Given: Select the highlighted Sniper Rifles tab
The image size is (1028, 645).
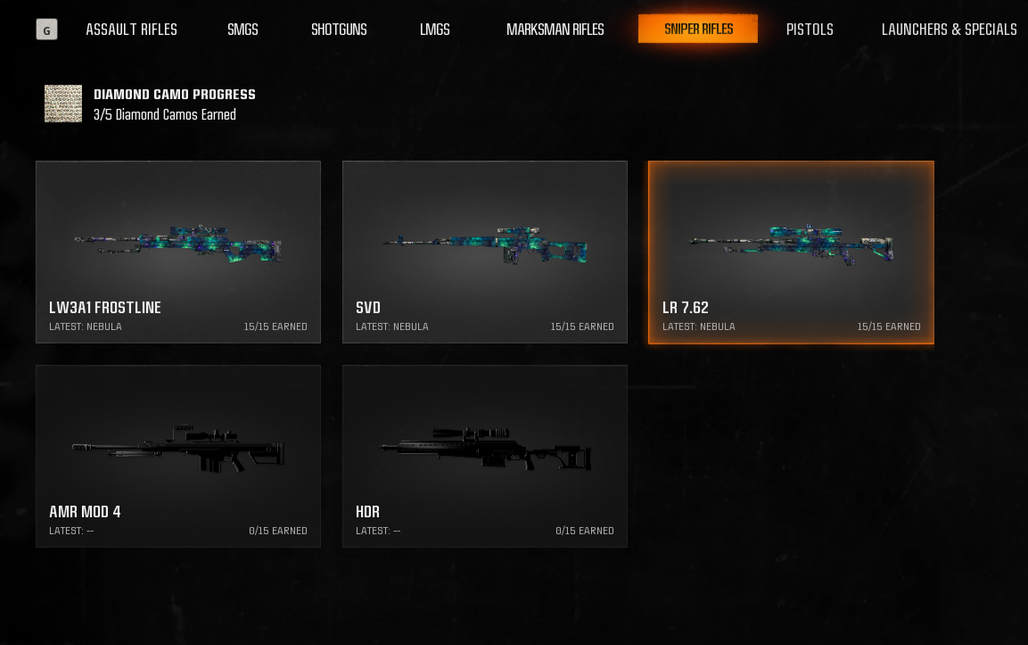Looking at the screenshot, I should point(698,29).
